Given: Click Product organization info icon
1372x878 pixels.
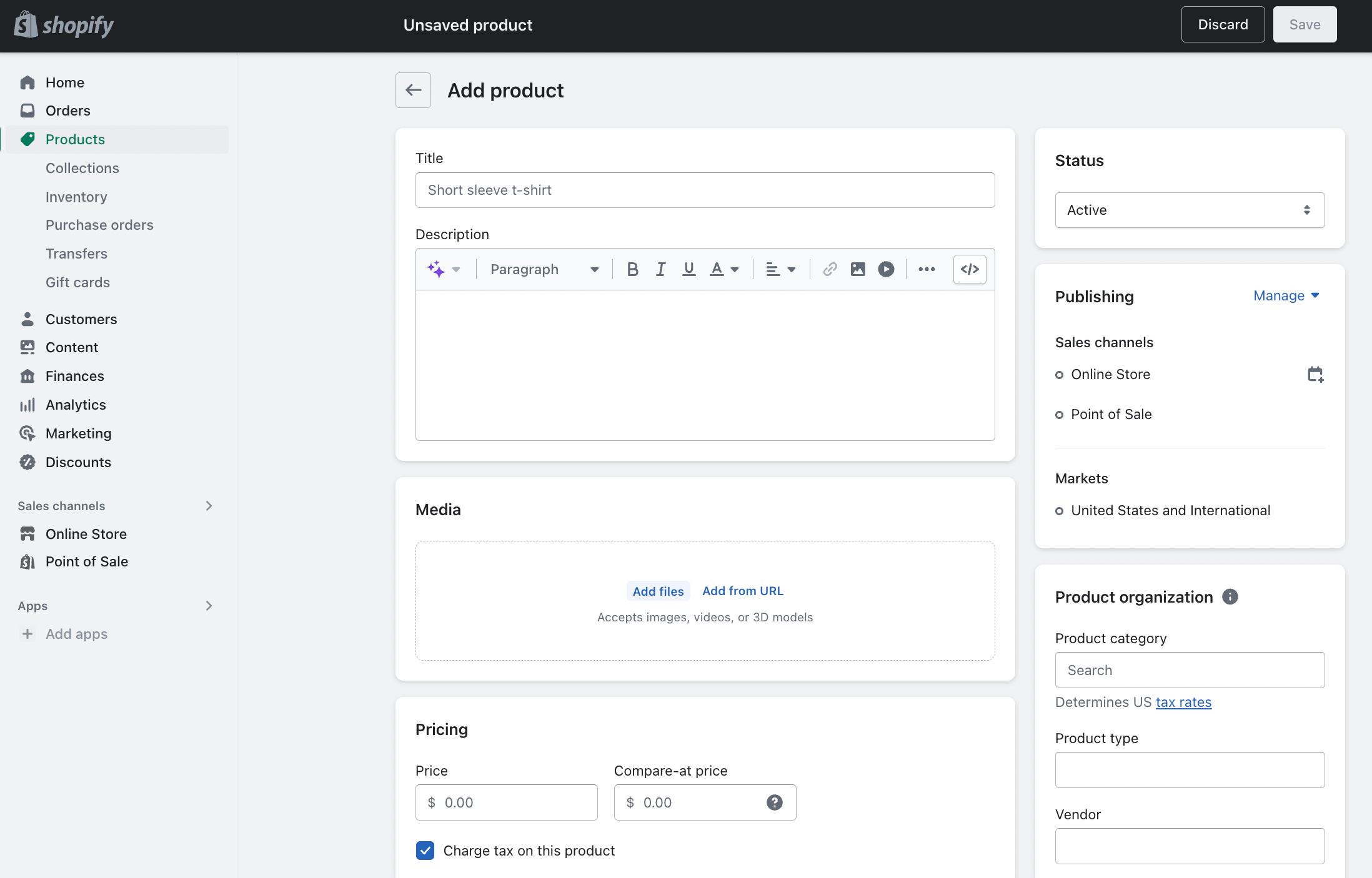Looking at the screenshot, I should coord(1230,596).
